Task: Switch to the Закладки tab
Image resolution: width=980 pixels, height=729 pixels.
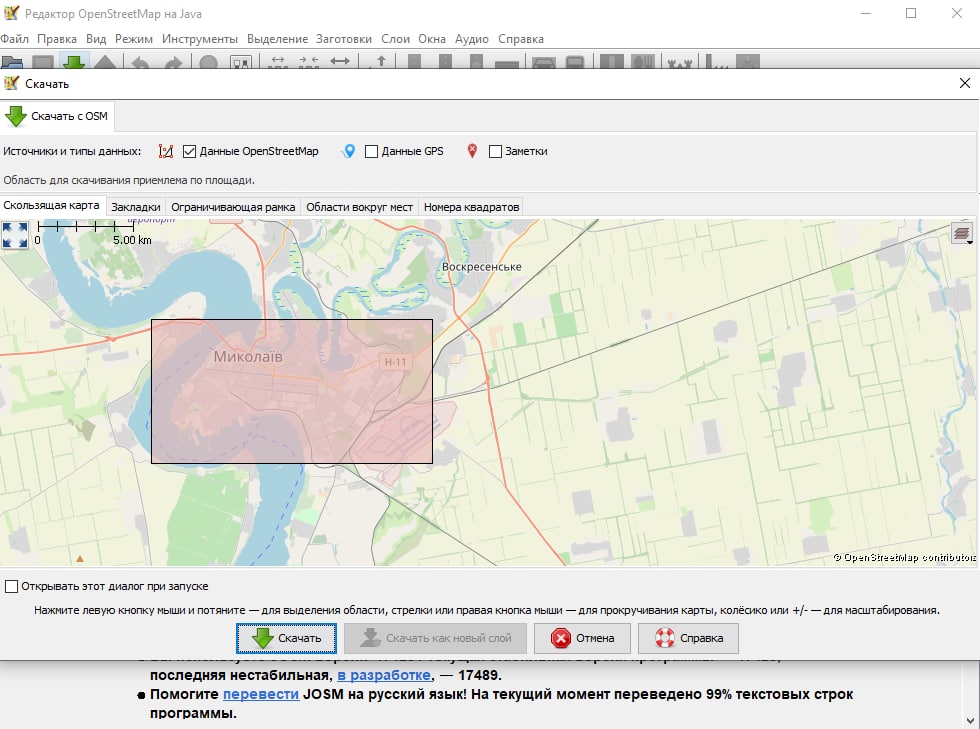Action: 136,207
